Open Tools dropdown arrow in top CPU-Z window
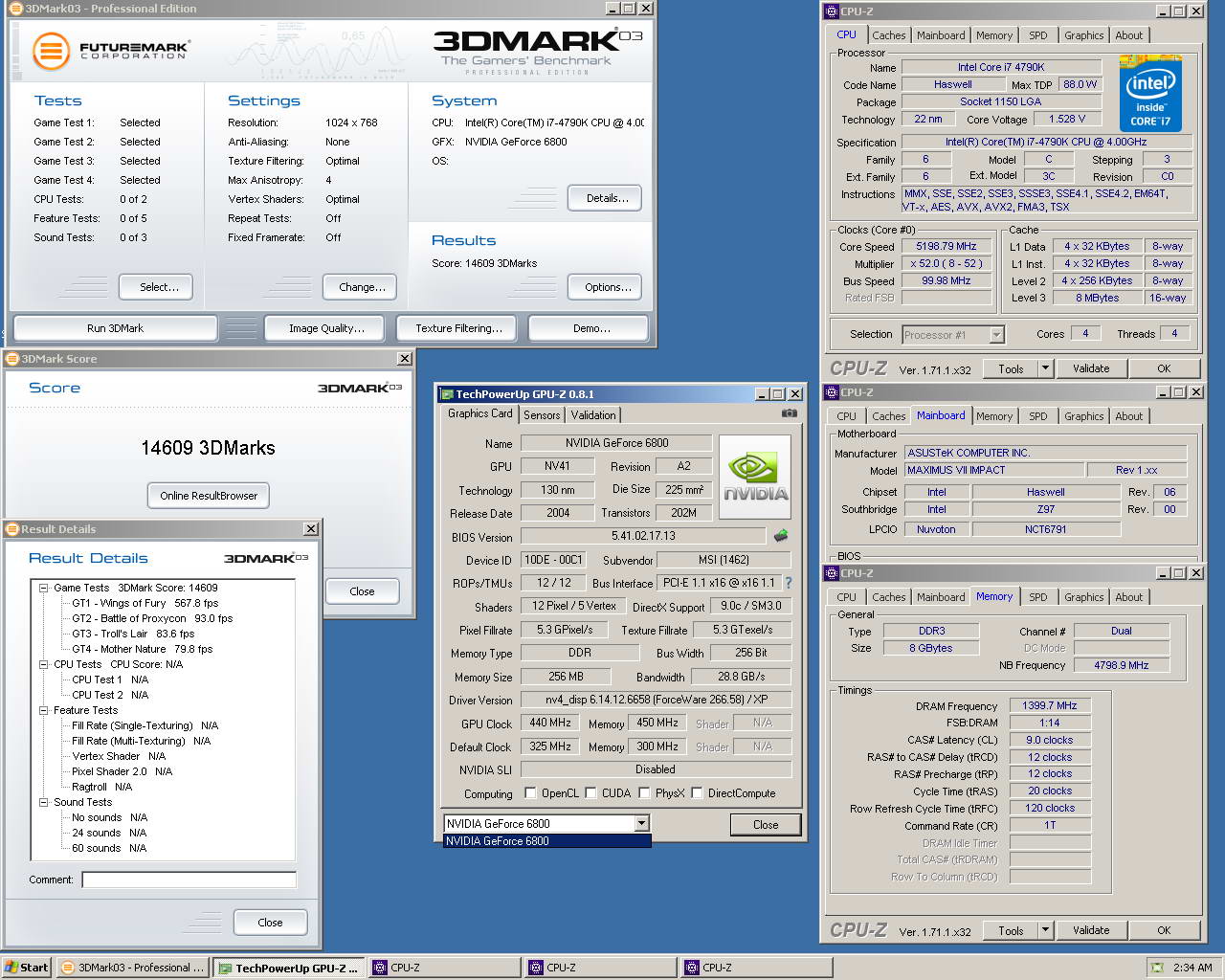This screenshot has height=980, width=1225. pyautogui.click(x=1045, y=368)
